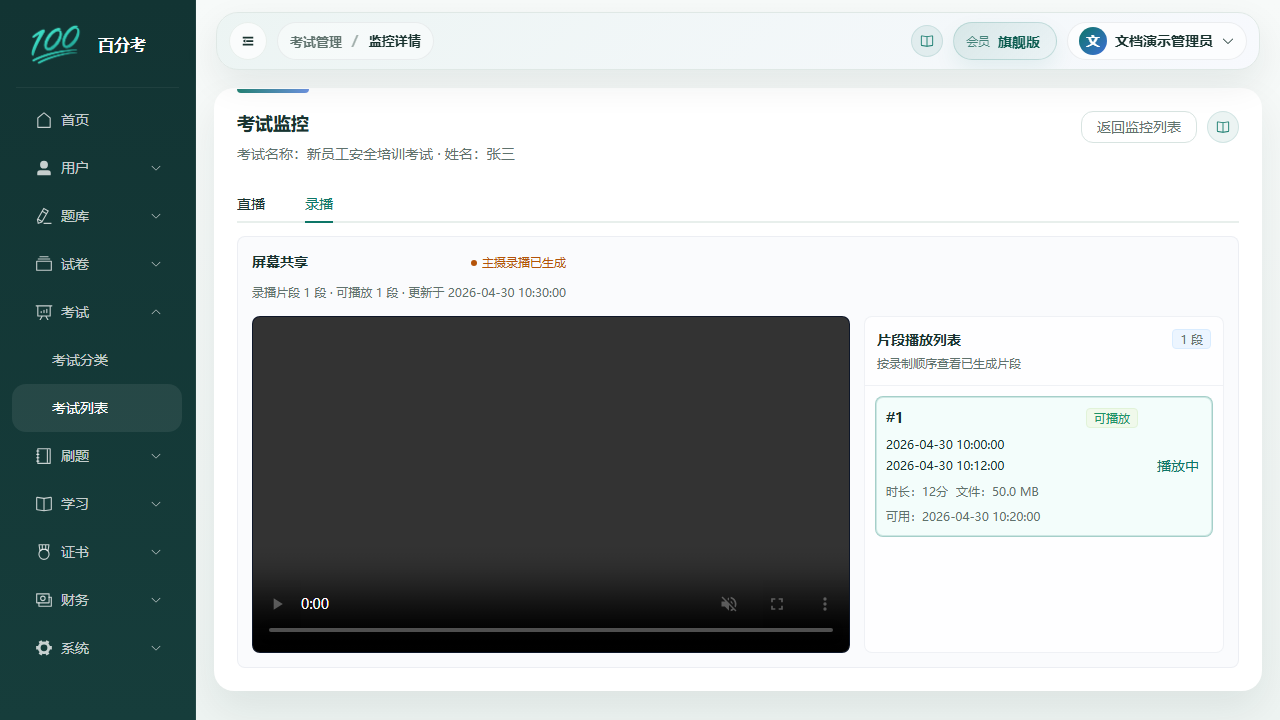Click the 会员 旗舰版 badge

pyautogui.click(x=1005, y=41)
